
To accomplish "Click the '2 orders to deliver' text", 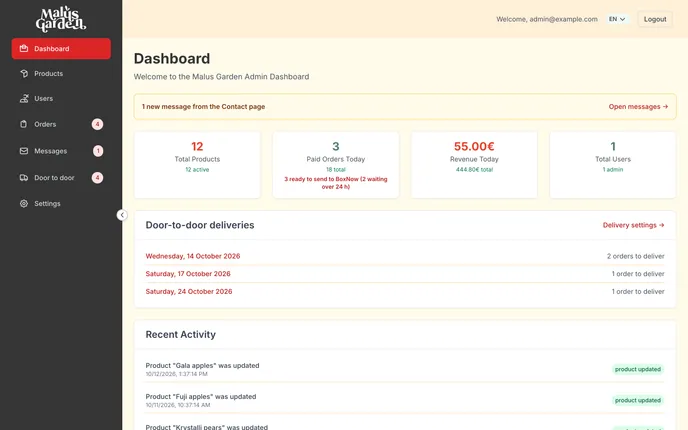I will (635, 256).
